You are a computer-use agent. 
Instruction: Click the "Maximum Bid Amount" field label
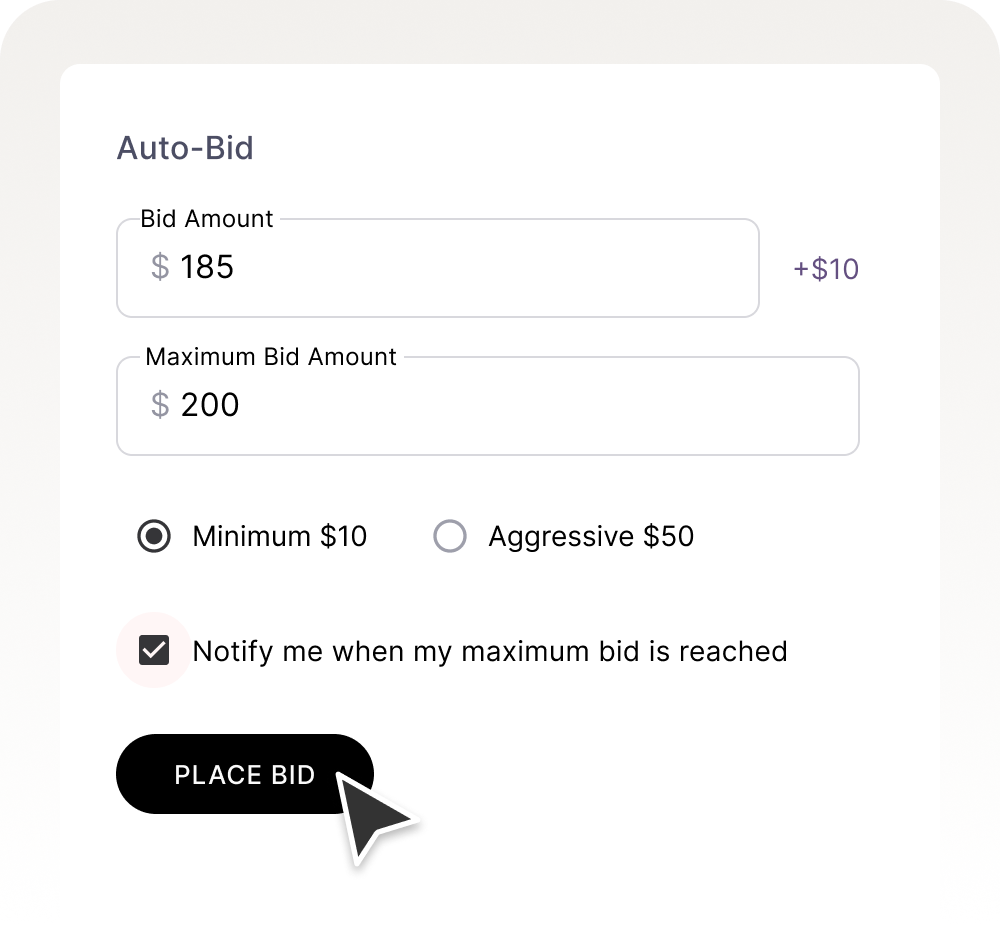tap(271, 357)
